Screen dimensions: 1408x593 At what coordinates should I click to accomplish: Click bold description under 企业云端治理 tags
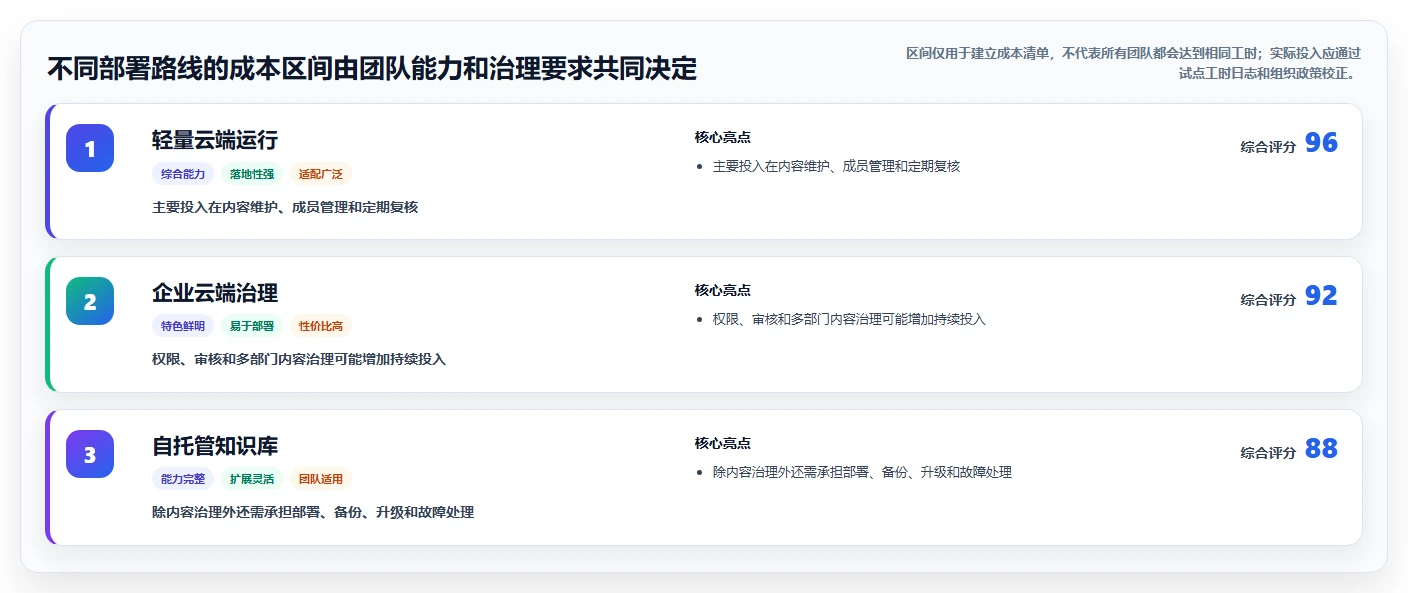click(x=299, y=359)
